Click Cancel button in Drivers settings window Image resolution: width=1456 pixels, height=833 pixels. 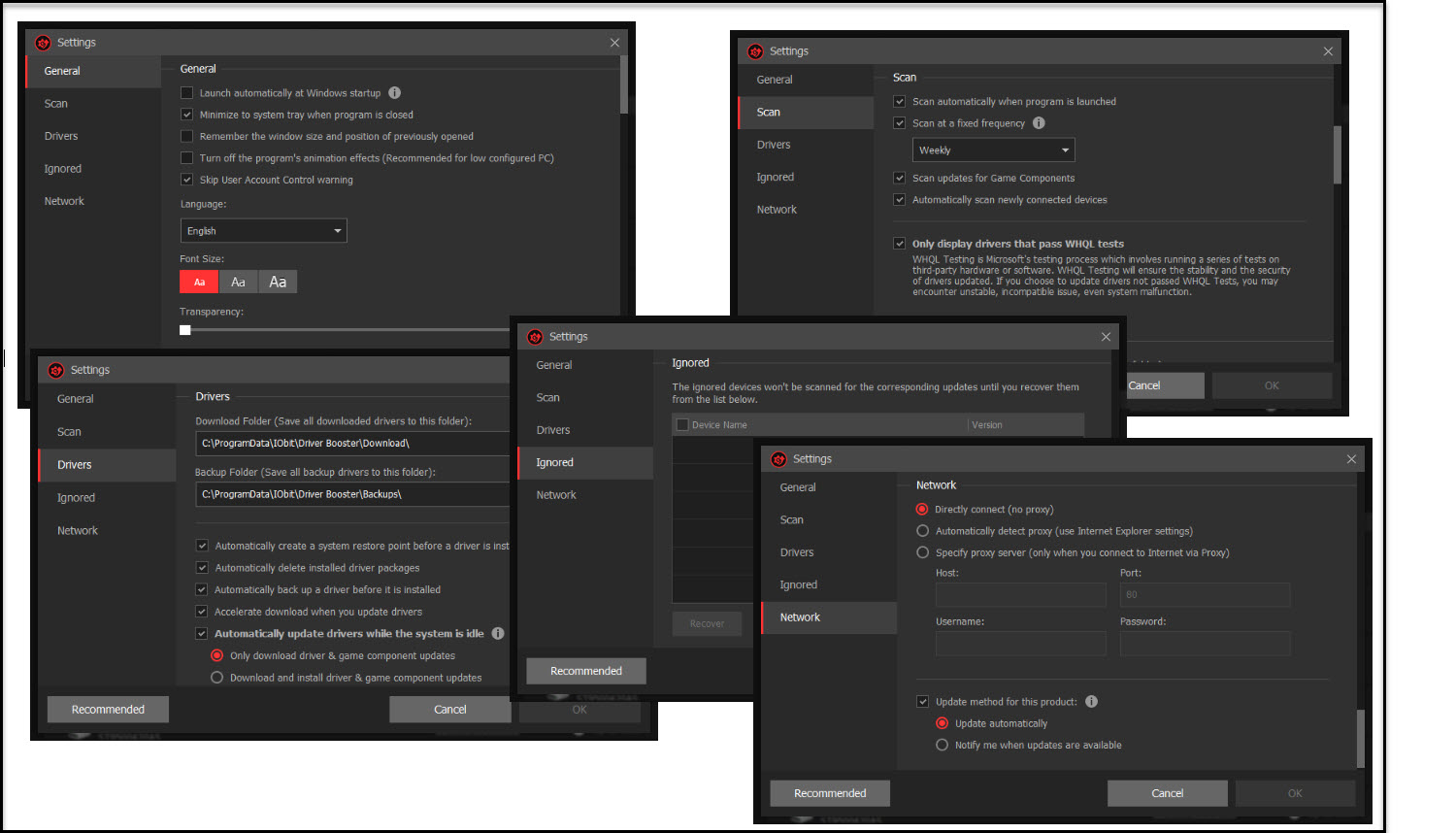coord(450,710)
